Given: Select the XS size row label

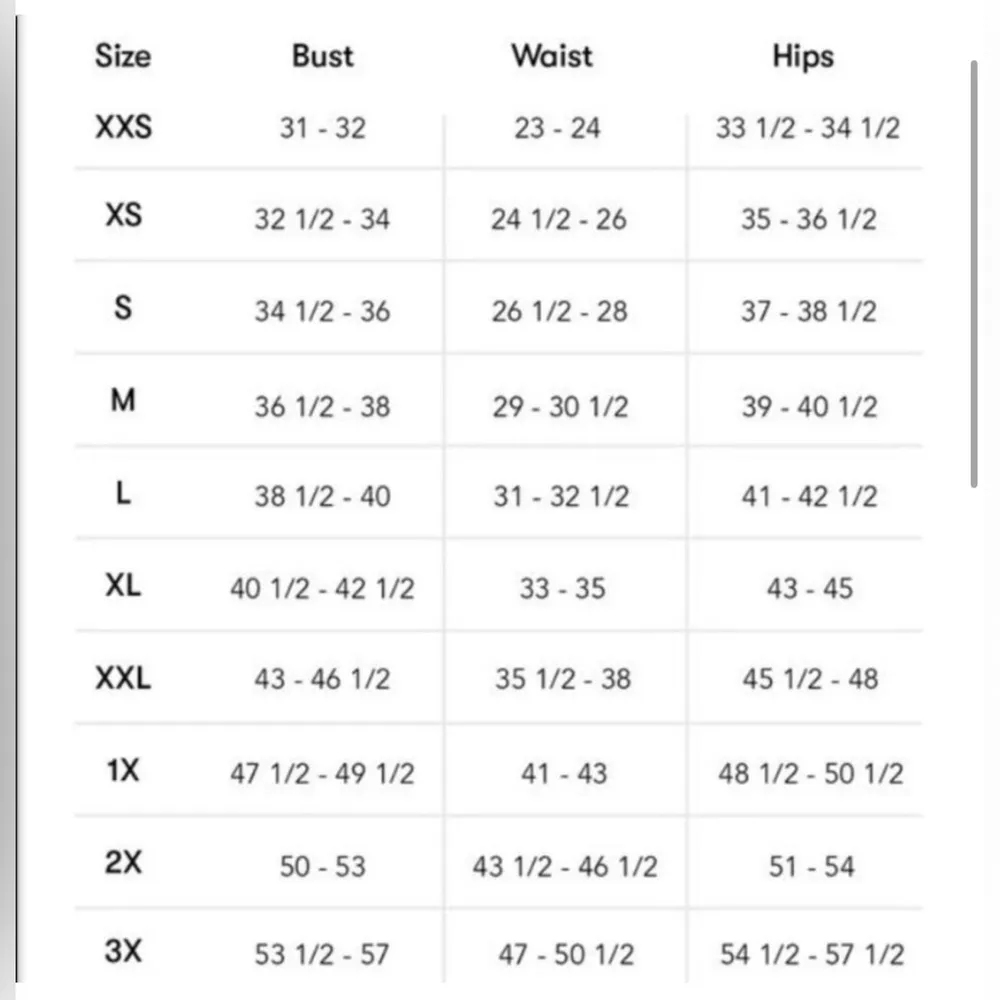Looking at the screenshot, I should [123, 216].
